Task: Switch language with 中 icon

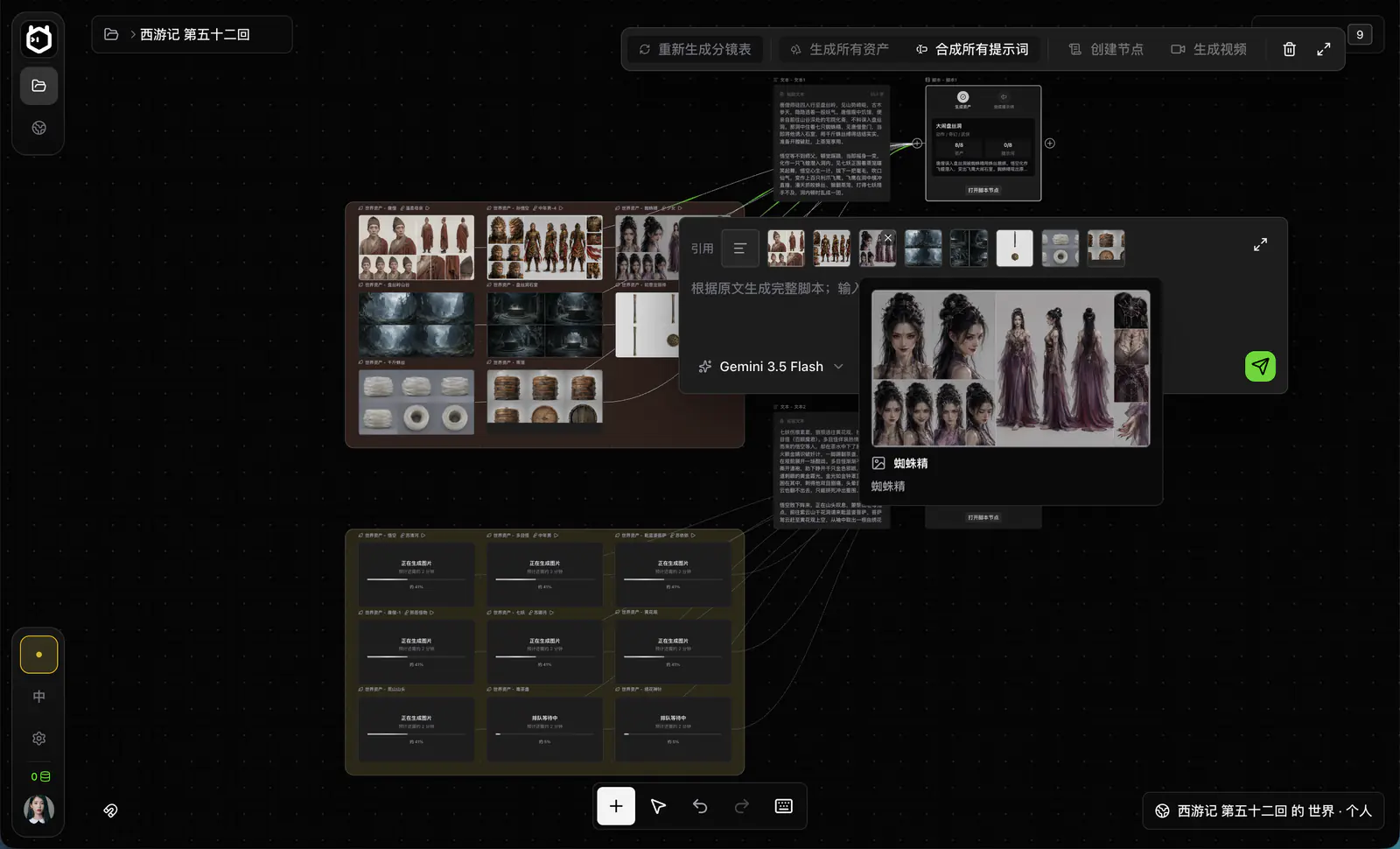Action: point(39,697)
